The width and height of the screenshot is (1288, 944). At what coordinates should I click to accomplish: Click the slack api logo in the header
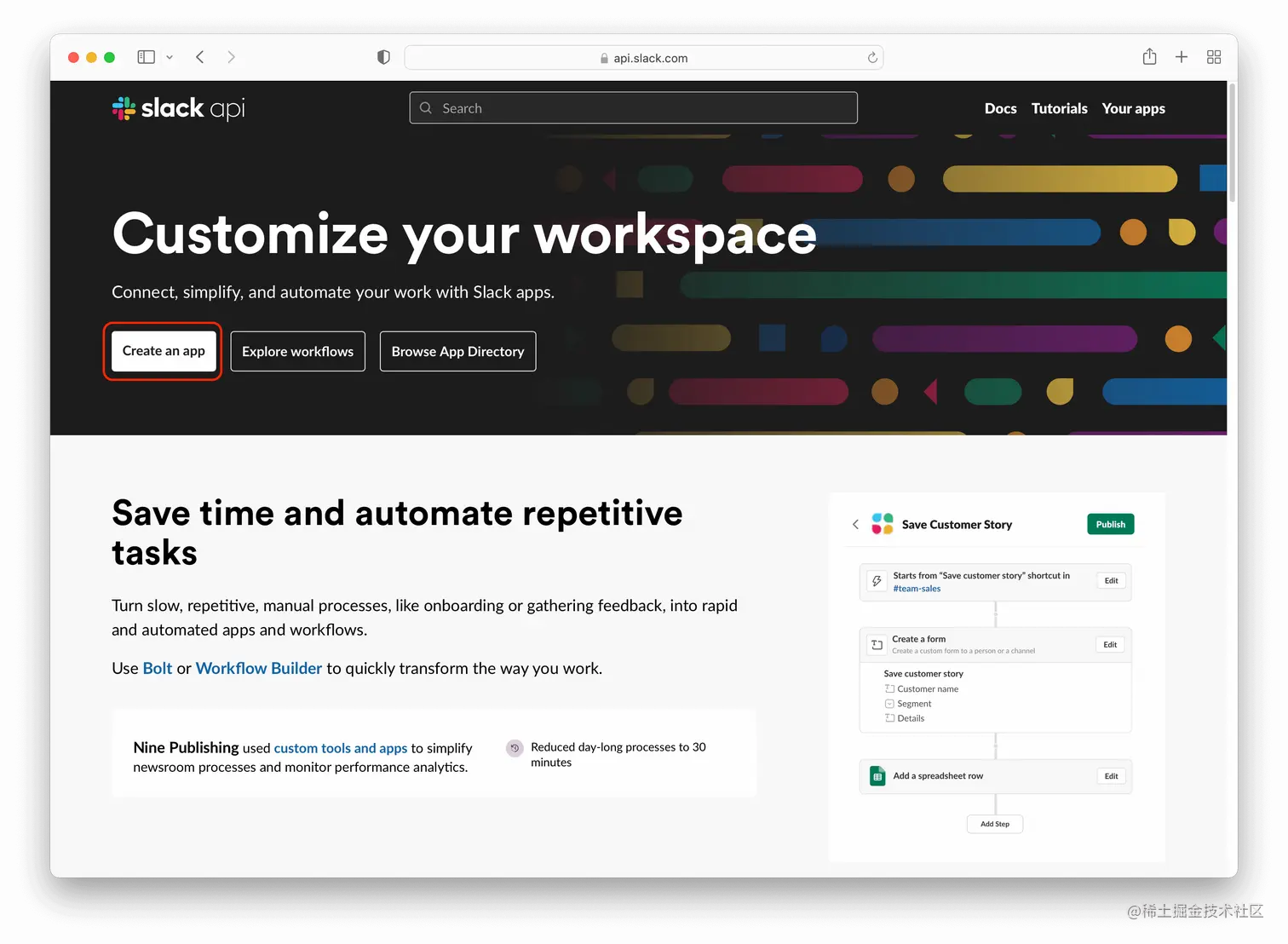(x=177, y=108)
